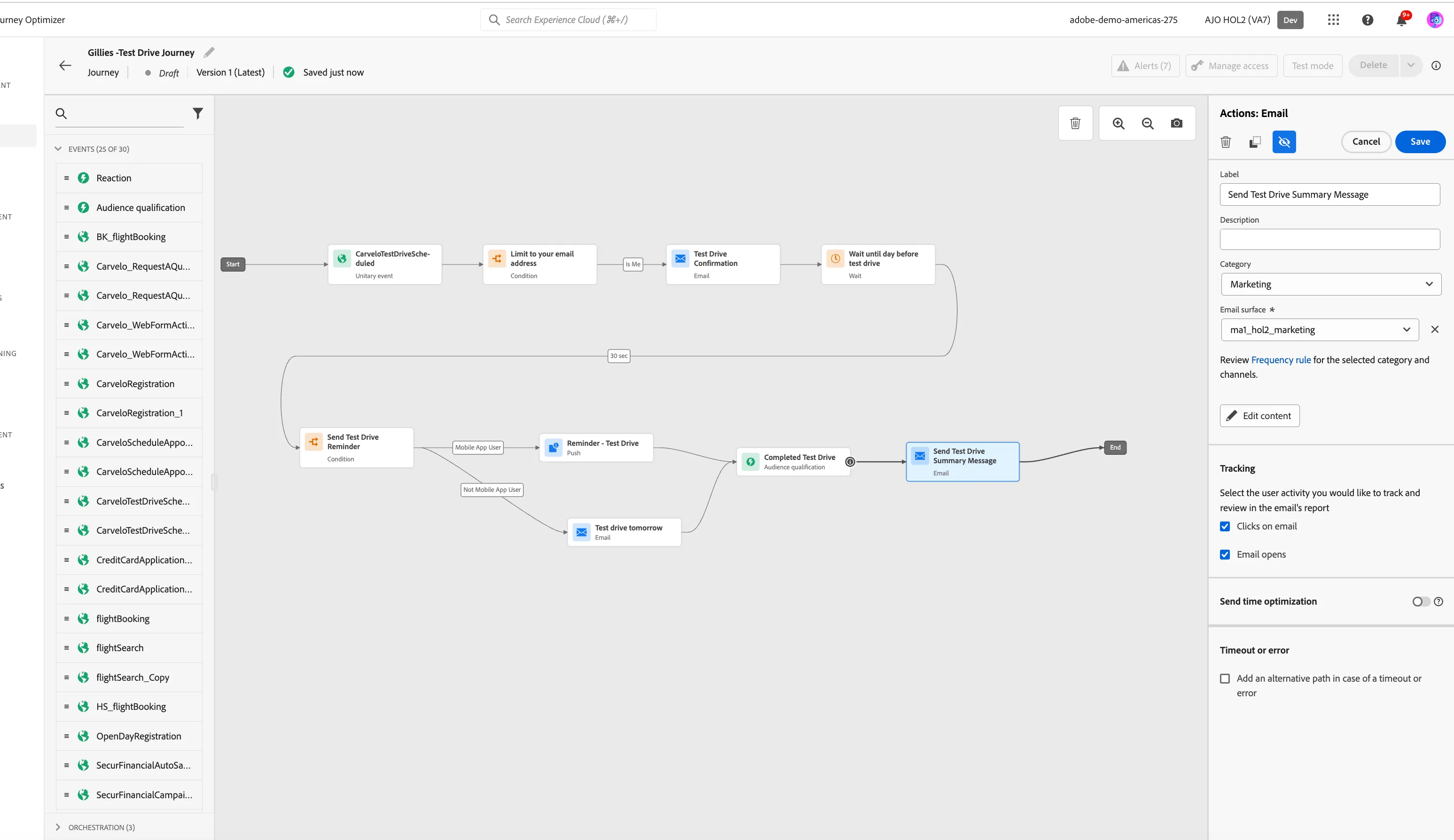Click Cancel in Actions panel
This screenshot has height=840, width=1454.
[1366, 142]
